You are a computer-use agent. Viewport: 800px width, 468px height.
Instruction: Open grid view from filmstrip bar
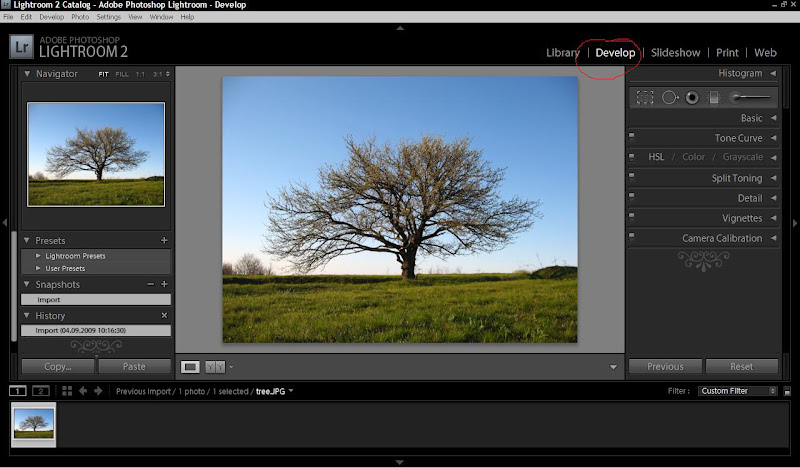coord(67,391)
